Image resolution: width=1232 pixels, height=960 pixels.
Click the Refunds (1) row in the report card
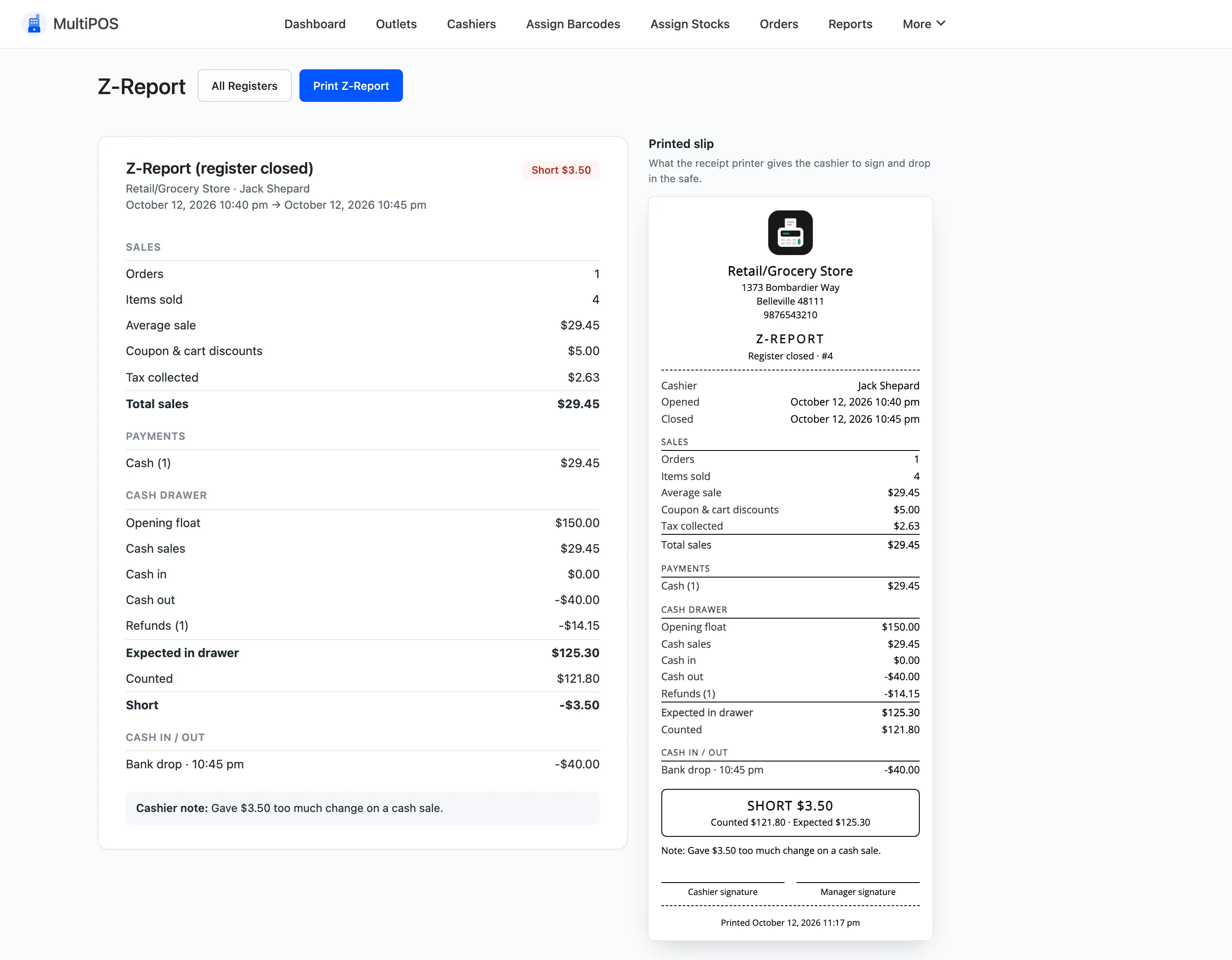(x=362, y=625)
